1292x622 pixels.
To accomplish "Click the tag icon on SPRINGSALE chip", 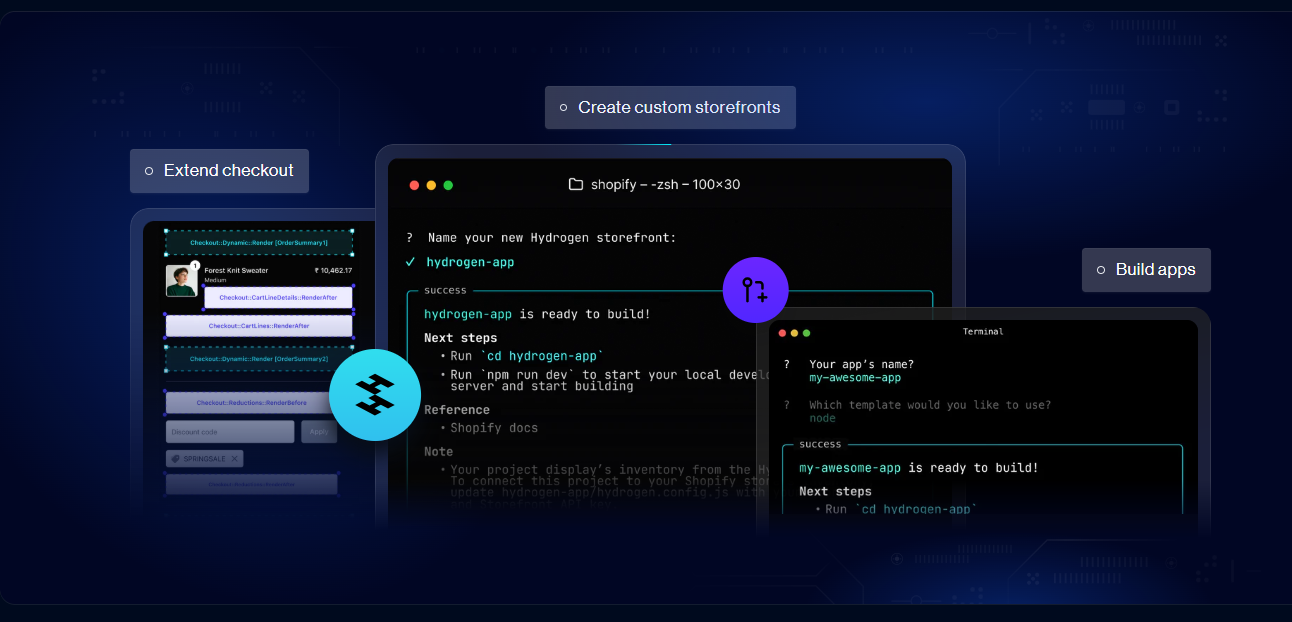I will click(x=174, y=459).
